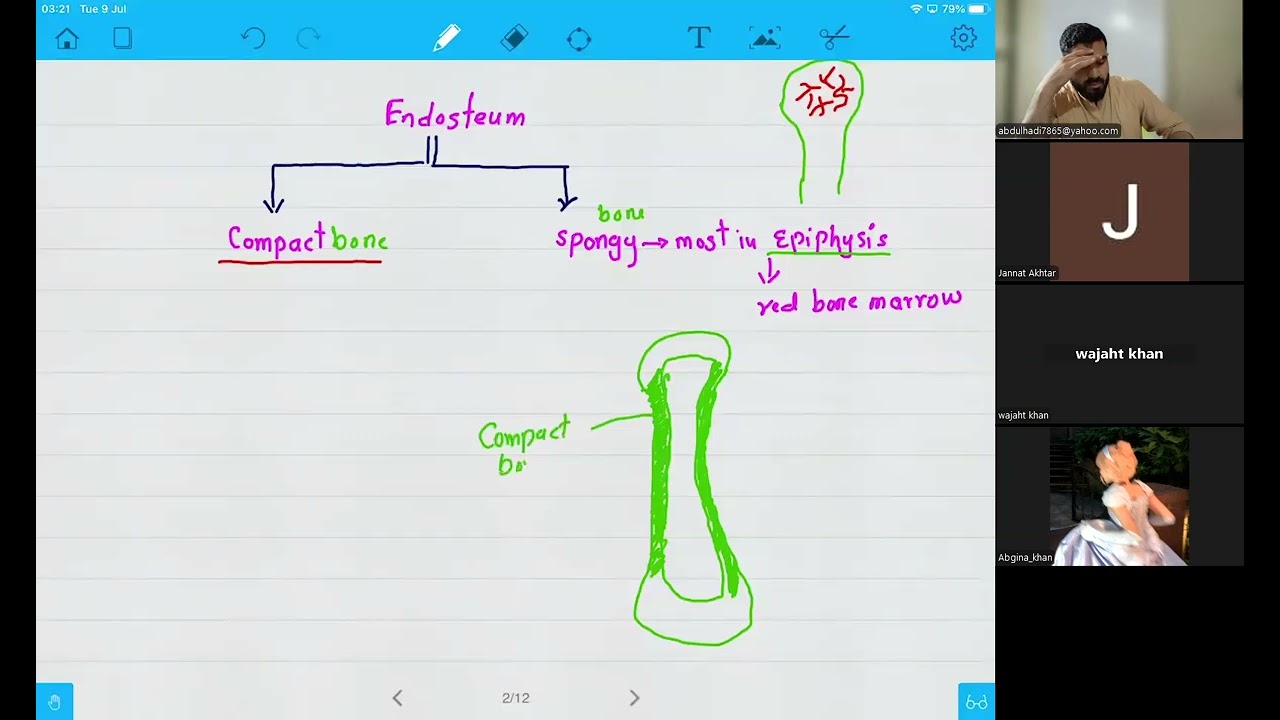Open the page layout icon

122,39
